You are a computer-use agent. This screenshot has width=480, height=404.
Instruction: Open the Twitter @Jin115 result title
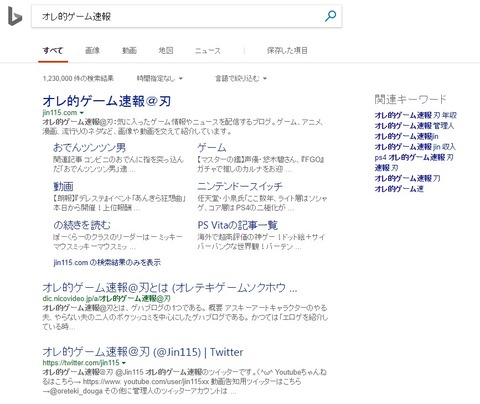pos(143,352)
